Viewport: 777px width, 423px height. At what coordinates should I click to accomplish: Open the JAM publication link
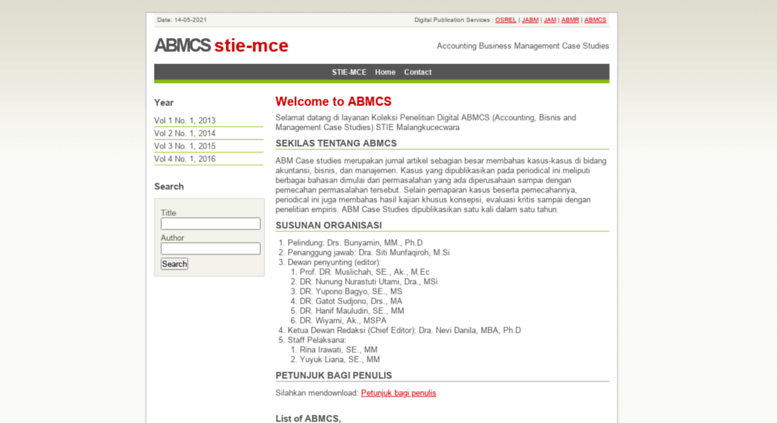pyautogui.click(x=550, y=20)
